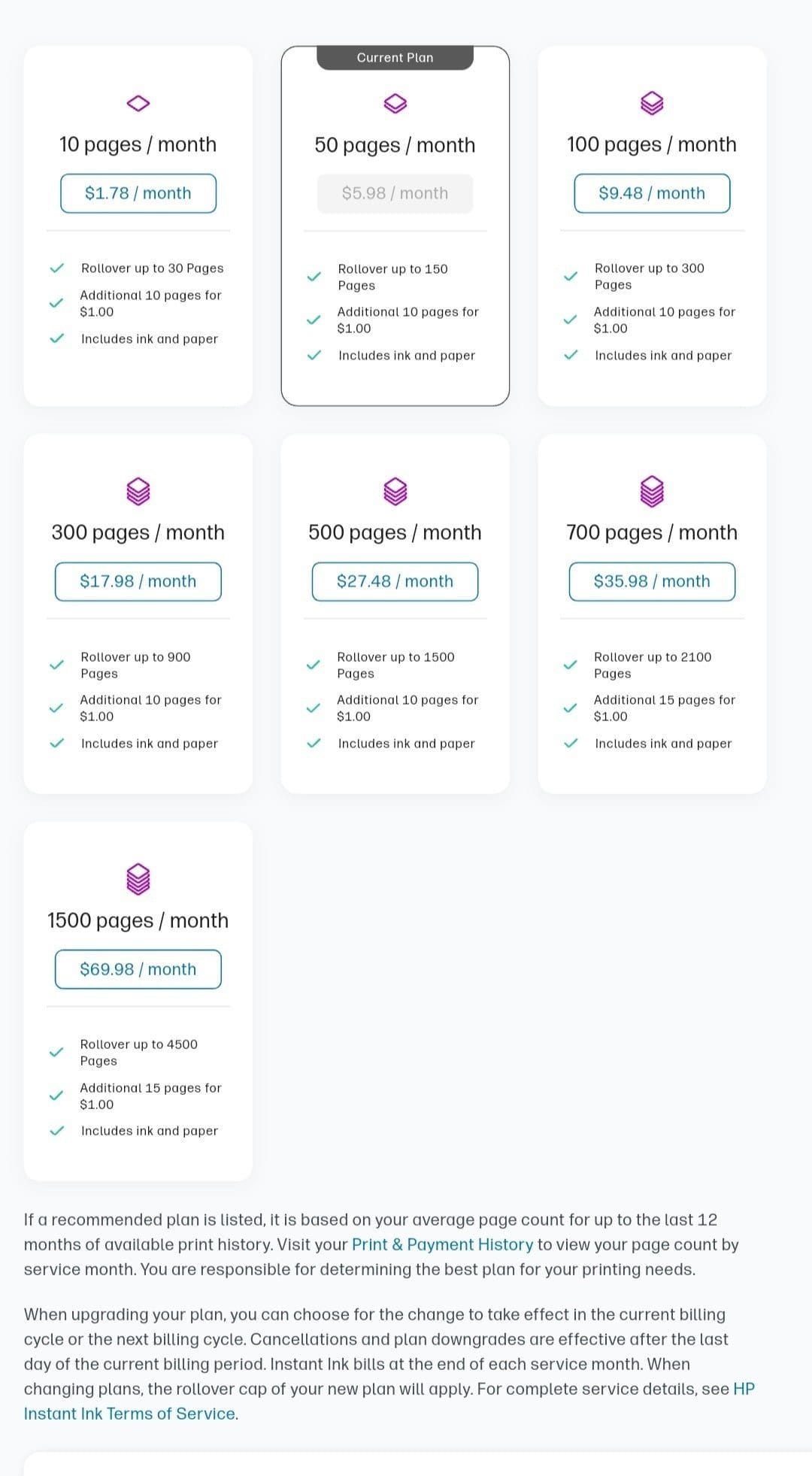
Task: Open HP Instant Ink Terms of Service link
Action: coord(389,1401)
